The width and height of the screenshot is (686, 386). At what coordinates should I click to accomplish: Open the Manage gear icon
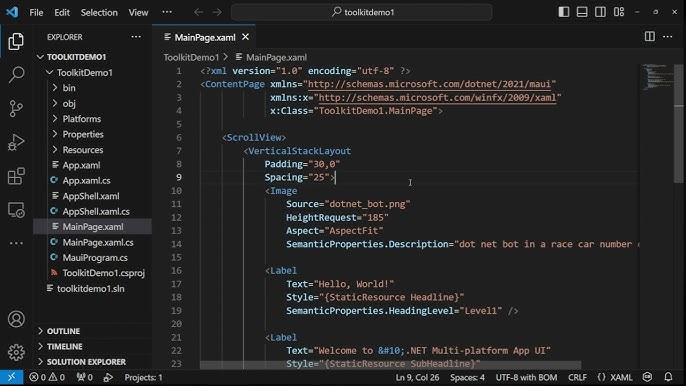[x=16, y=352]
